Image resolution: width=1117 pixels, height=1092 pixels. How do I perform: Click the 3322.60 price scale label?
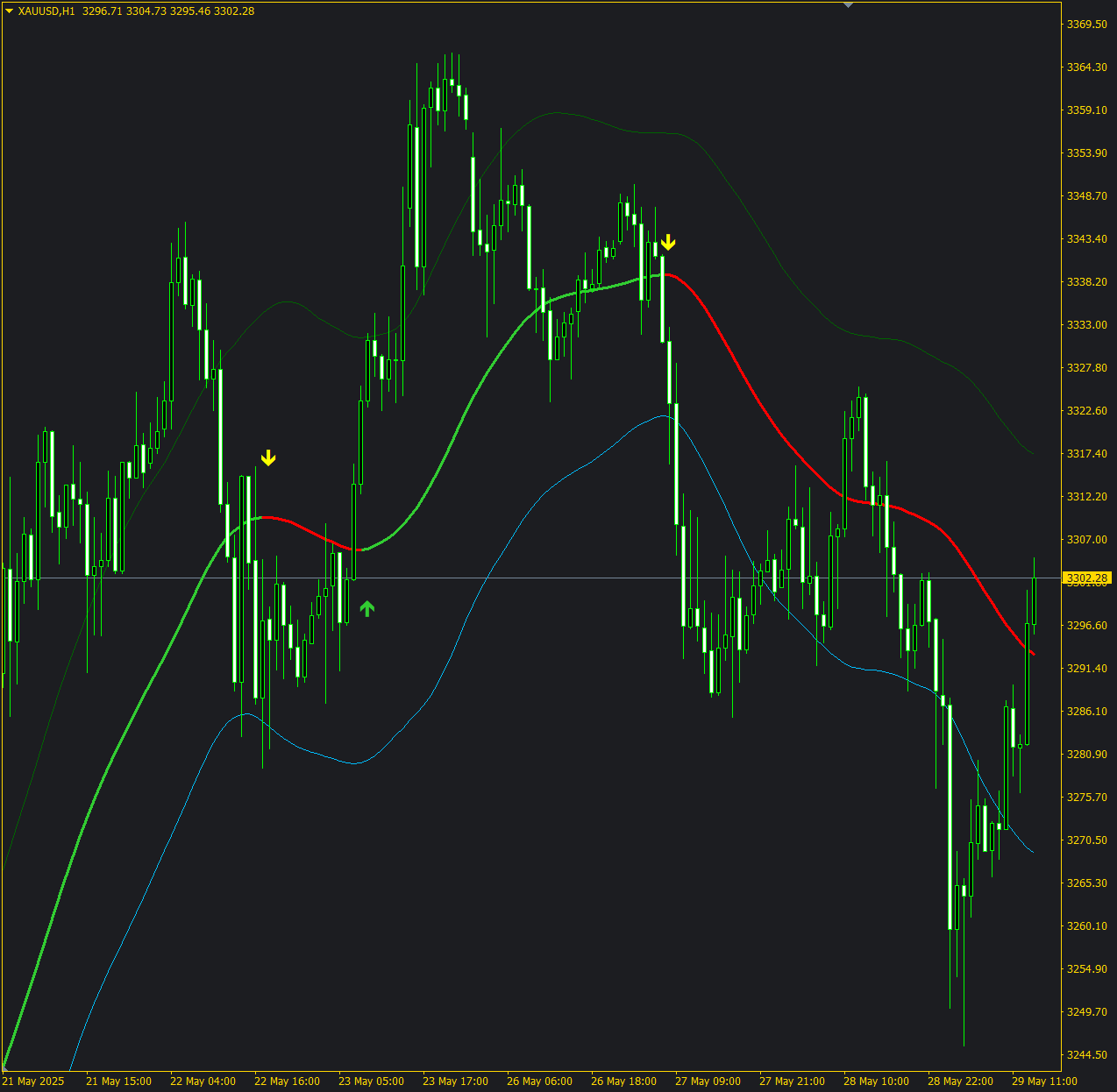(x=1086, y=411)
